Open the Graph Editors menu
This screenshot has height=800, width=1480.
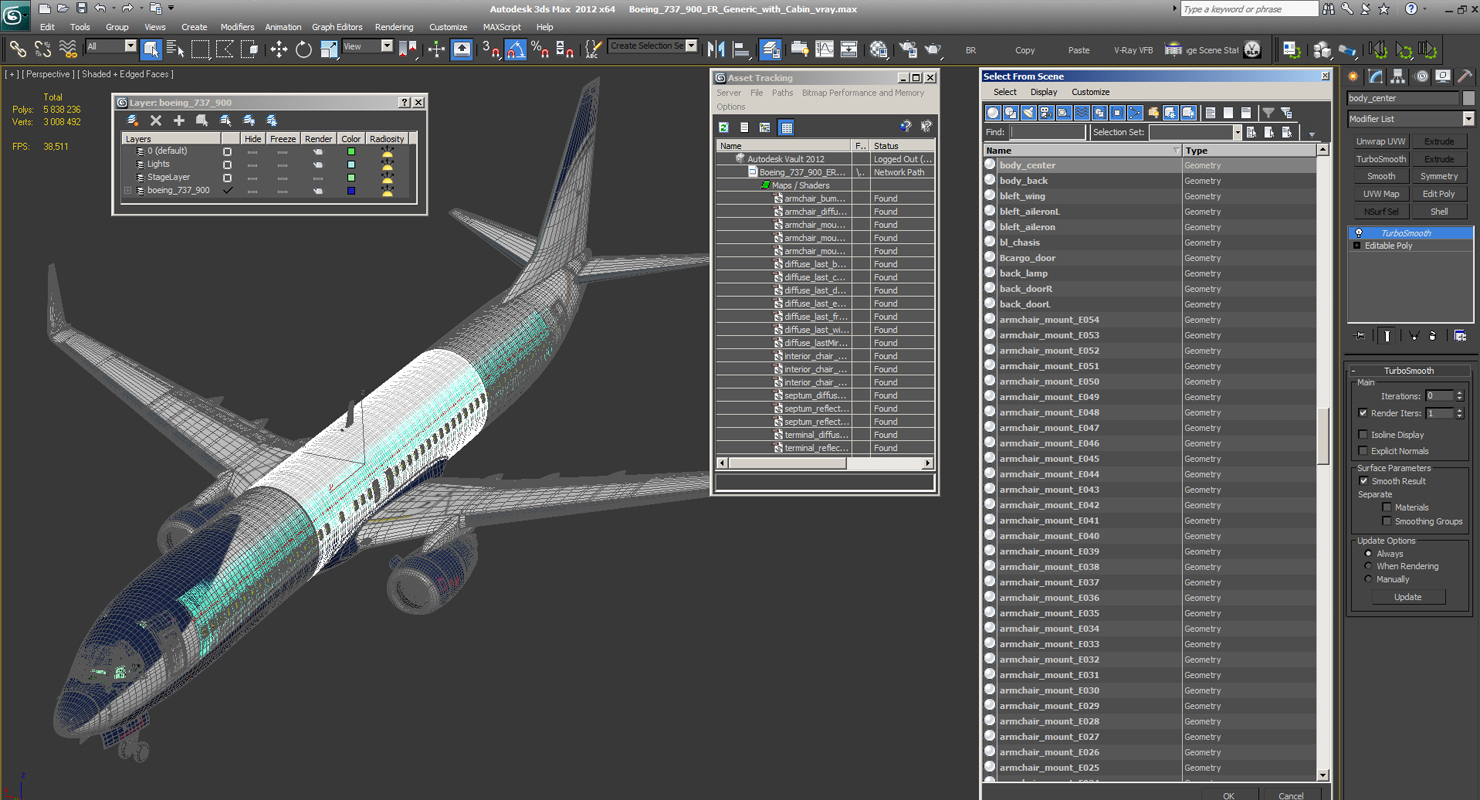pyautogui.click(x=337, y=27)
